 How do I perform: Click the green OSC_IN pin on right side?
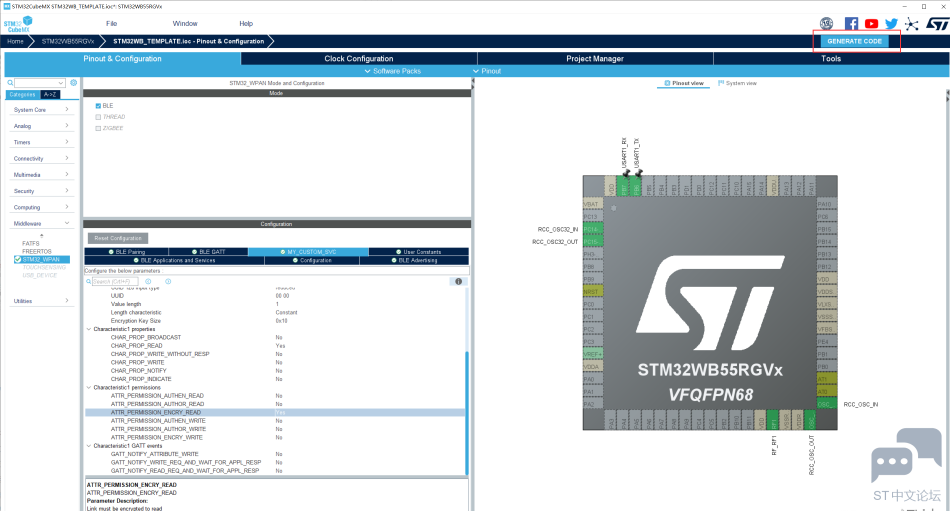click(826, 404)
